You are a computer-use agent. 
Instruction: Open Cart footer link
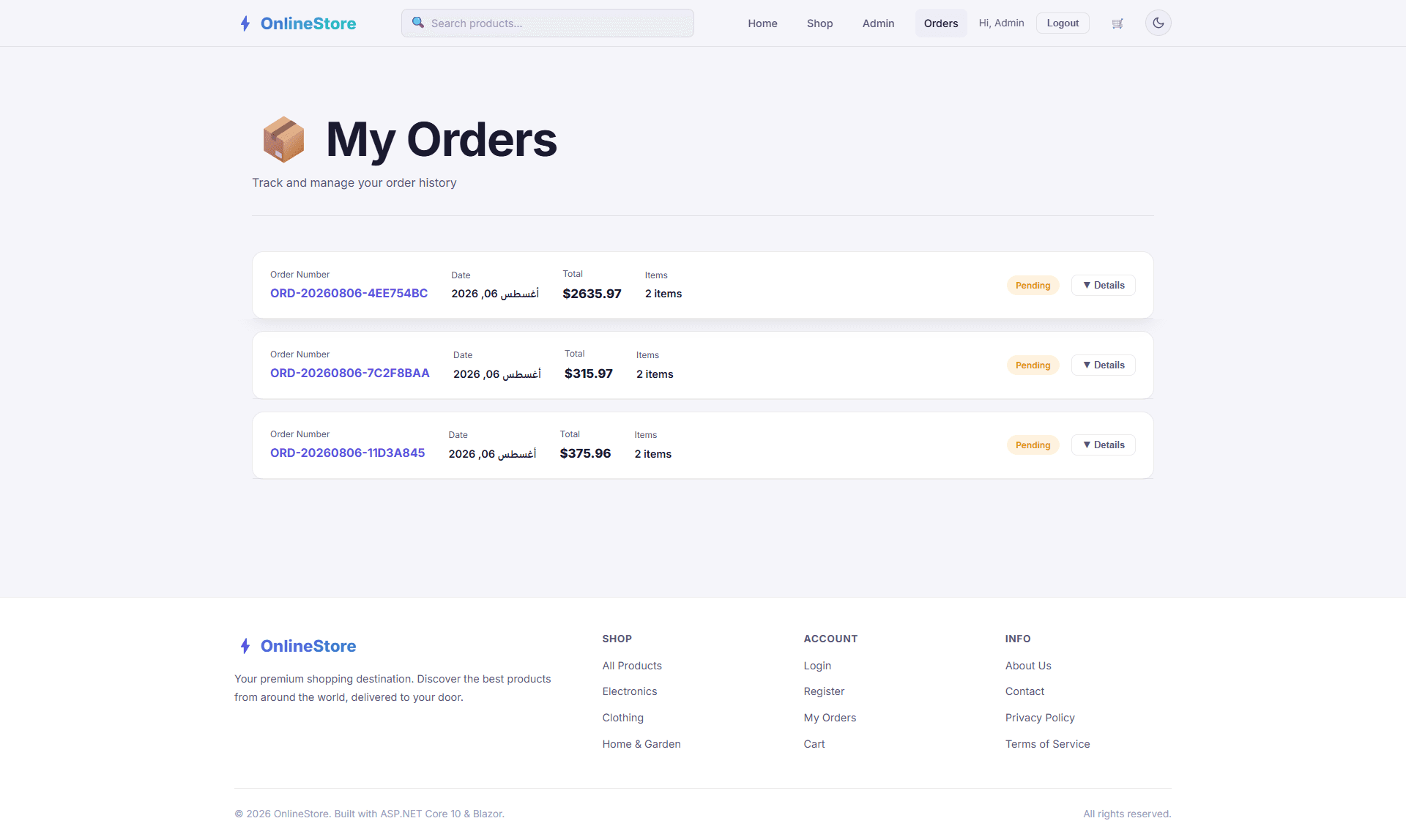tap(814, 744)
